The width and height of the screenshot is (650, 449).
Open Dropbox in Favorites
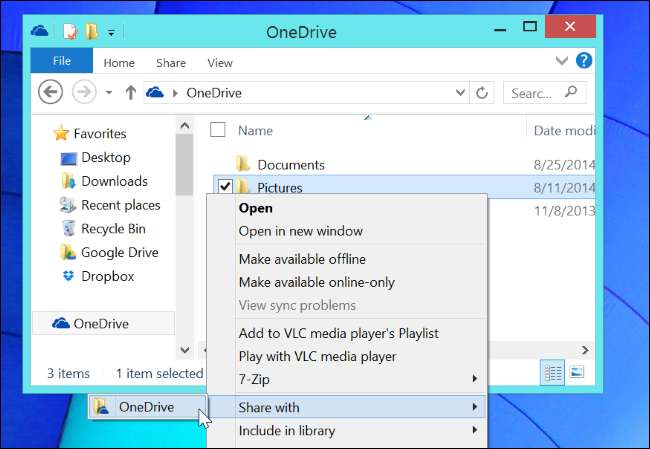(108, 276)
